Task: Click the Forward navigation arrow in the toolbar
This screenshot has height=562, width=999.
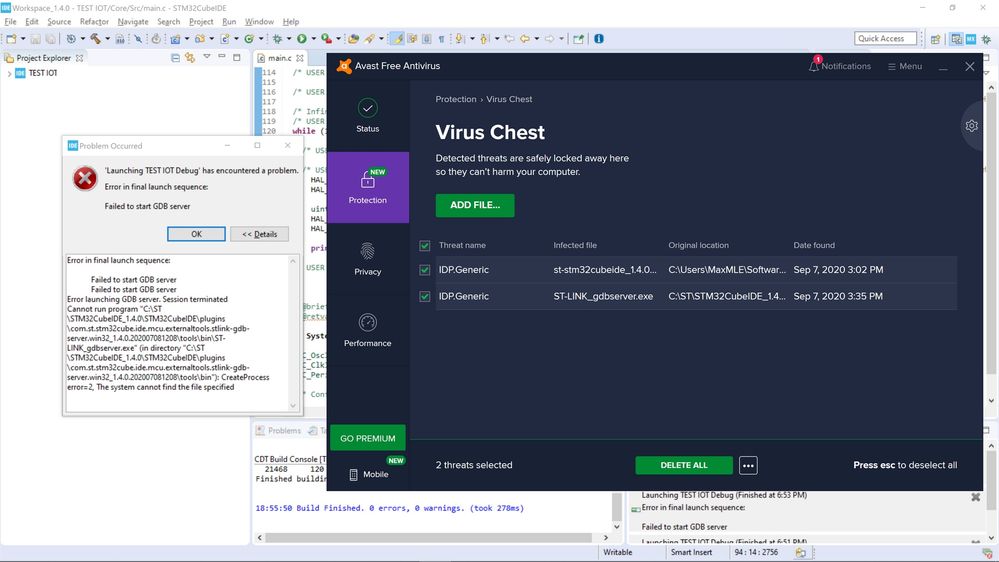Action: pos(549,39)
